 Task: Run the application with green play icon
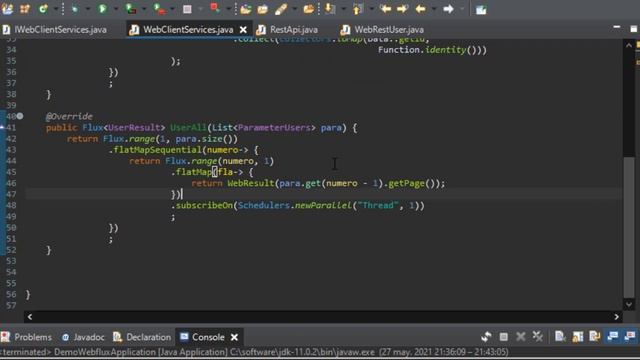(102, 9)
